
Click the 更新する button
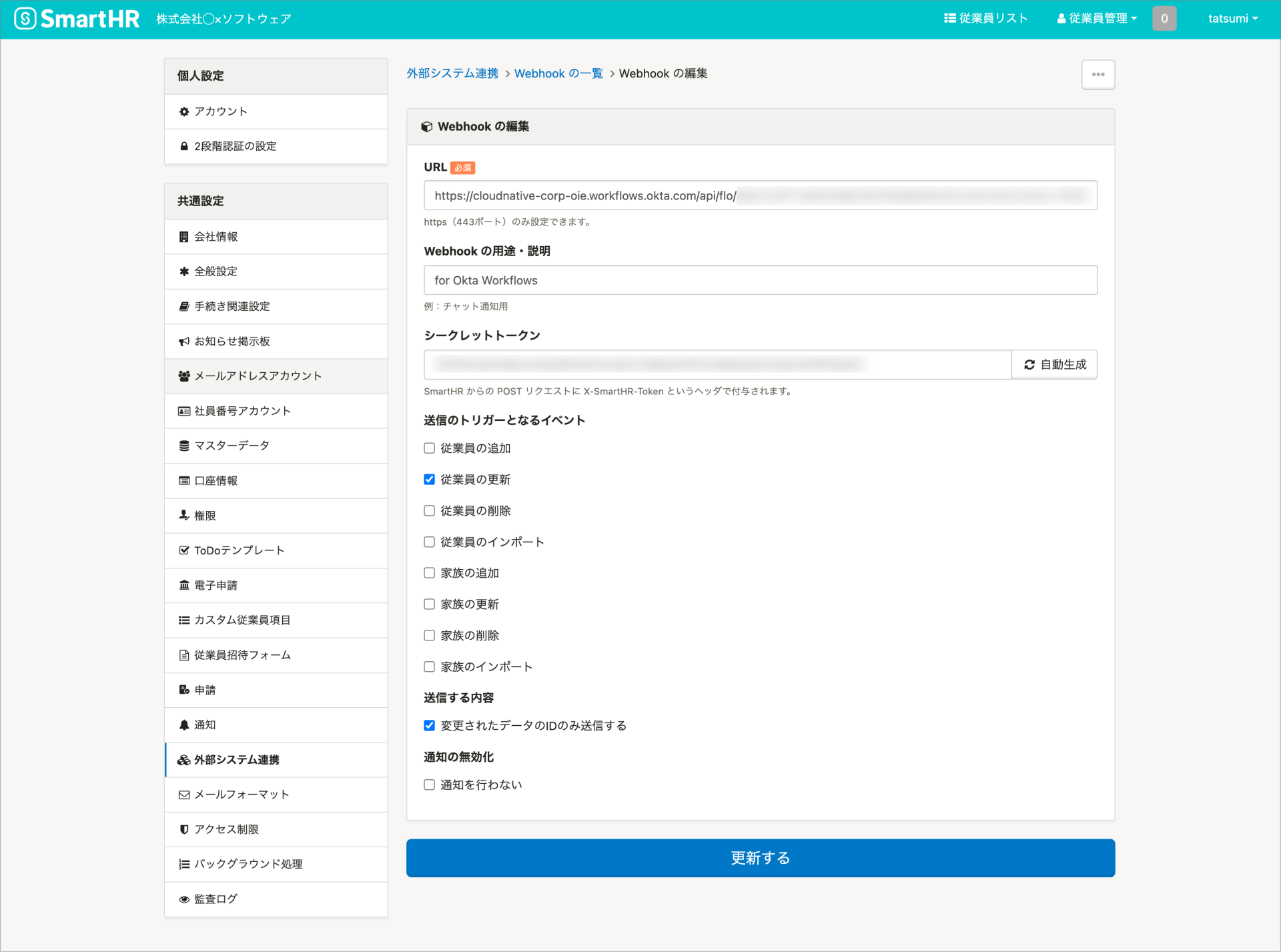click(761, 858)
